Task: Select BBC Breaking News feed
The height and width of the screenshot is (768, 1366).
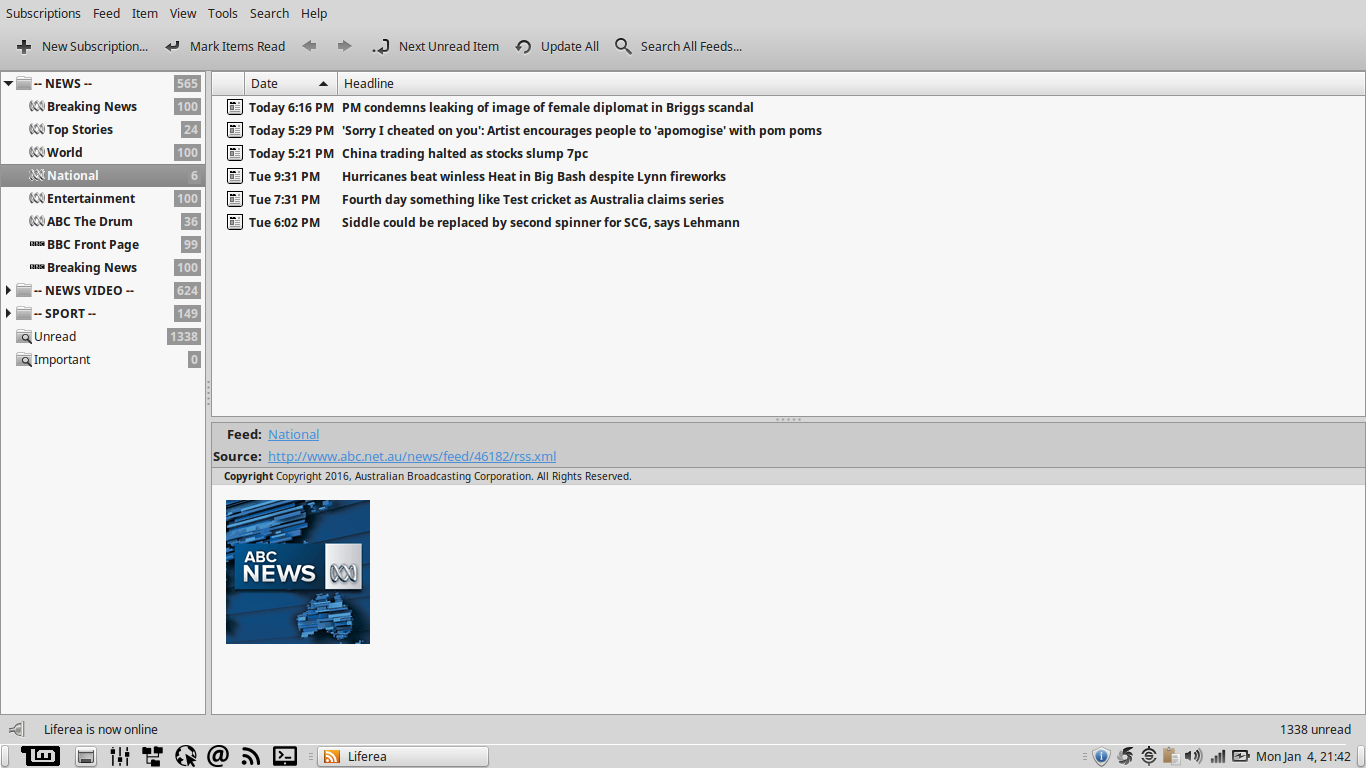Action: click(102, 267)
